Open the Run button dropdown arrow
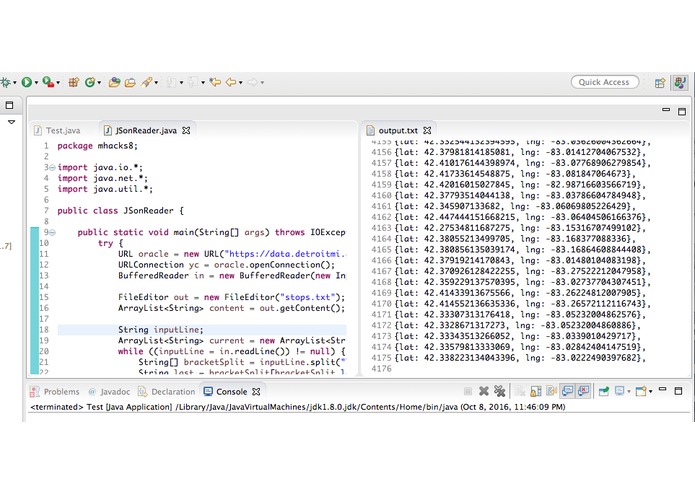This screenshot has width=695, height=494. [x=36, y=83]
